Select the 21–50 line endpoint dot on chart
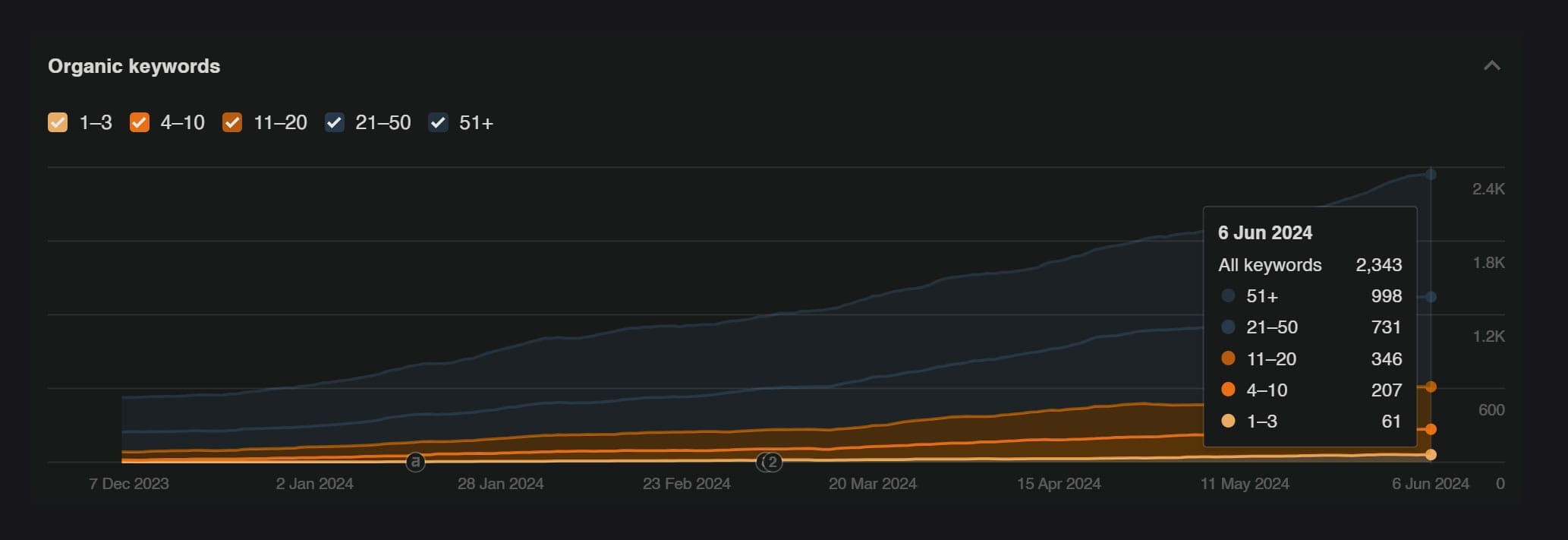The image size is (1568, 540). (x=1431, y=297)
